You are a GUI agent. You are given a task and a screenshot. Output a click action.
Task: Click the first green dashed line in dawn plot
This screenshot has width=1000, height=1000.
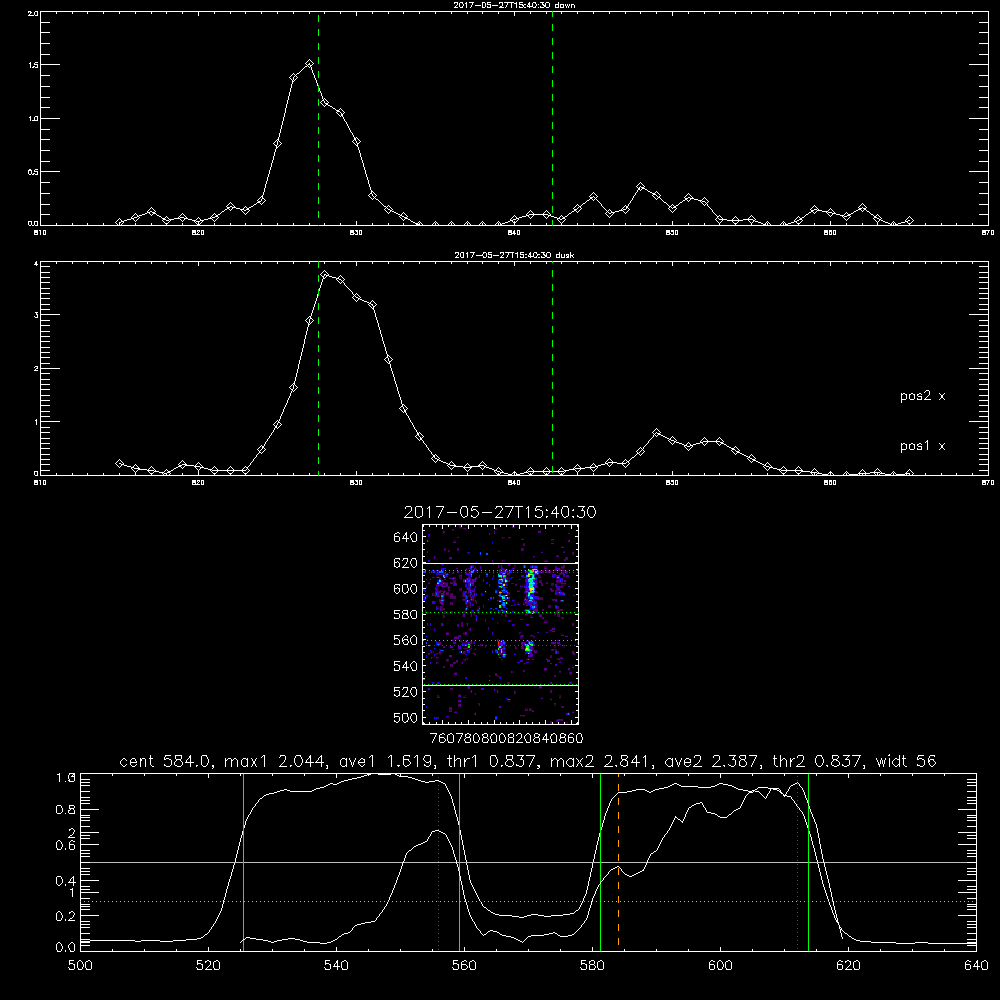[318, 119]
